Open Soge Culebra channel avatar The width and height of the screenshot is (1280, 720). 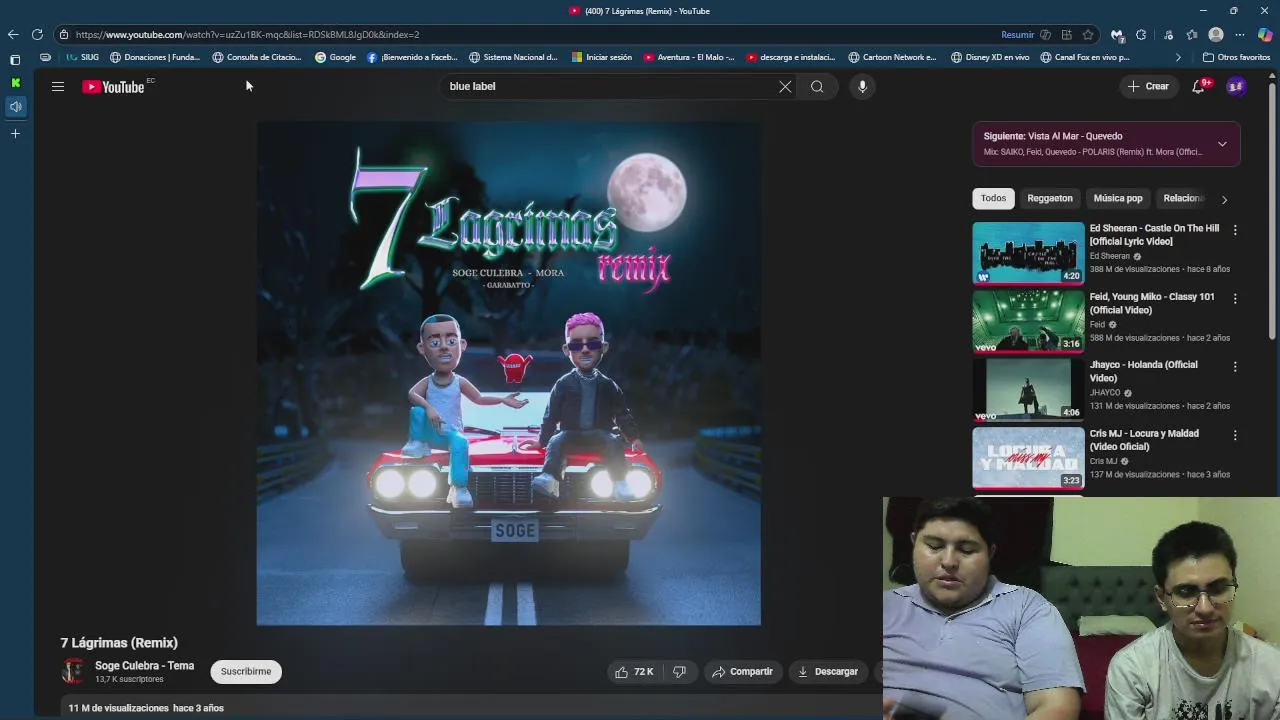tap(73, 671)
